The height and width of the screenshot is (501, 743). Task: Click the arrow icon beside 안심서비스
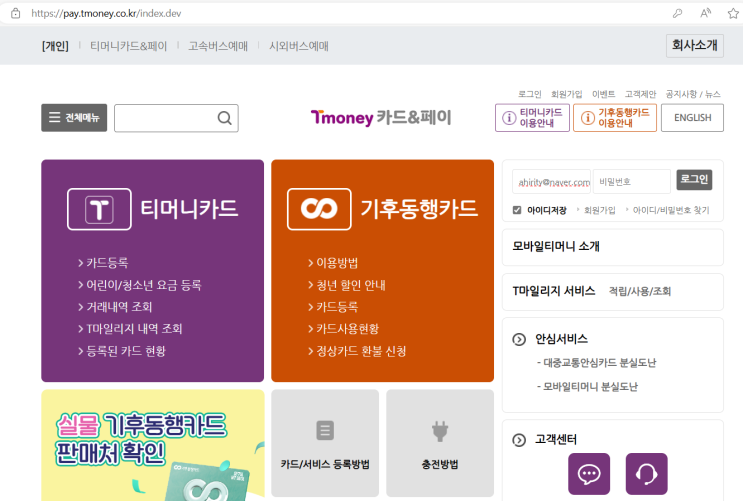pos(519,339)
